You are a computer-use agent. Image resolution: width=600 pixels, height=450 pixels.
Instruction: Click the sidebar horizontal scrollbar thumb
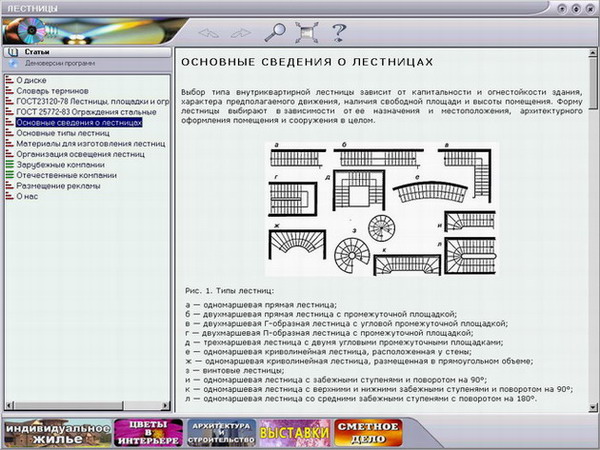69,405
